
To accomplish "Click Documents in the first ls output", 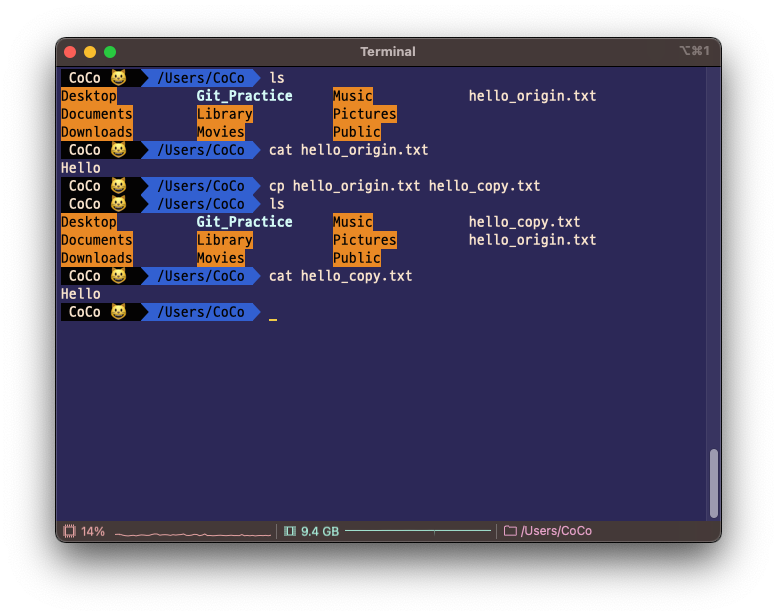I will (x=97, y=114).
